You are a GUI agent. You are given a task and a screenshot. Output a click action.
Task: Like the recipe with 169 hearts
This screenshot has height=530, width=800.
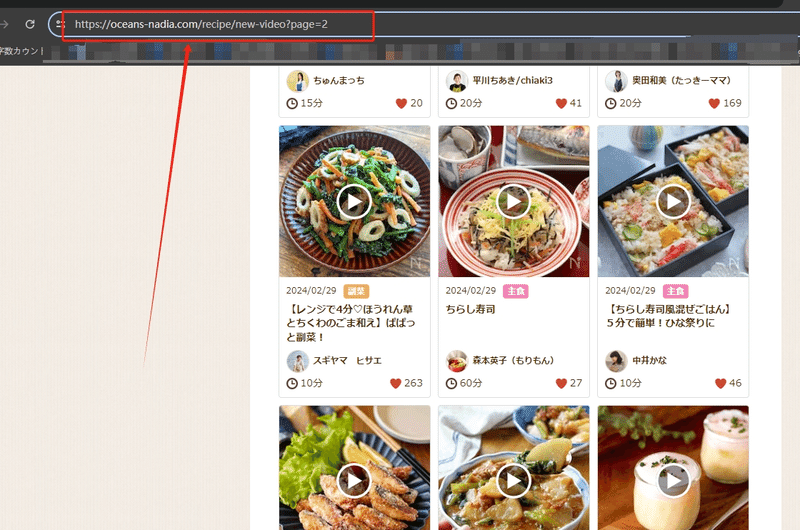click(714, 103)
